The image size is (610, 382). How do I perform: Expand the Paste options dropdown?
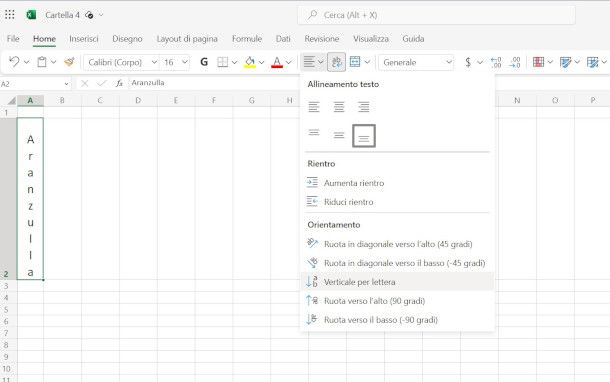coord(54,62)
